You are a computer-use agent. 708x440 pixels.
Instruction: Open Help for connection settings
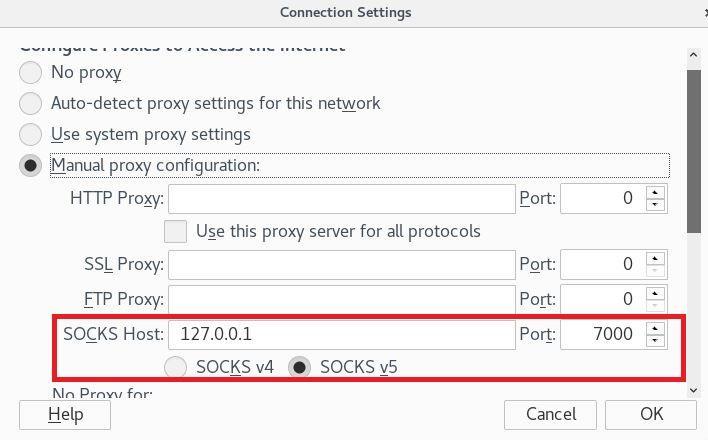65,414
